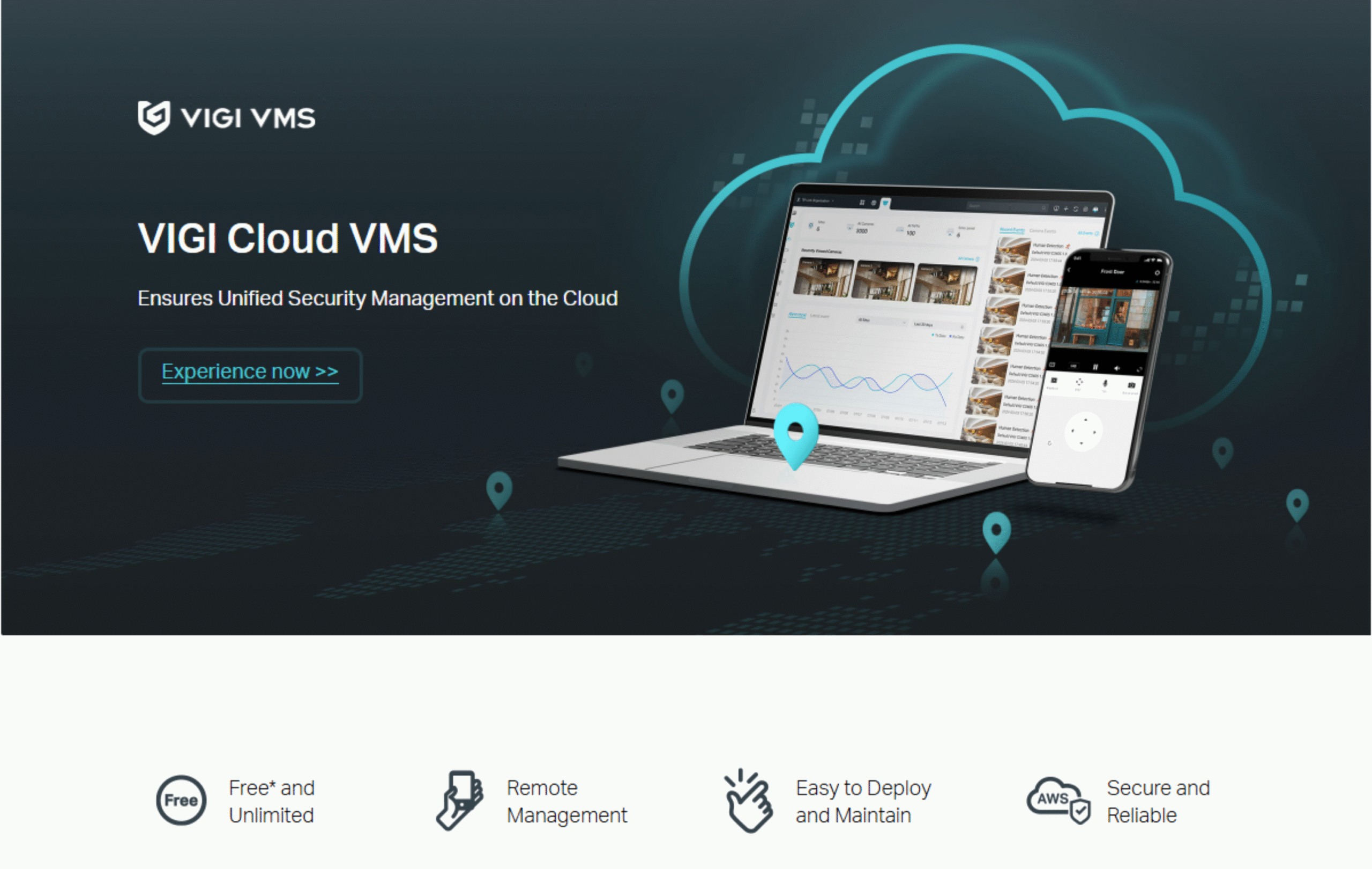Click the speaker icon on phone player
Viewport: 1372px width, 869px height.
pos(1117,369)
